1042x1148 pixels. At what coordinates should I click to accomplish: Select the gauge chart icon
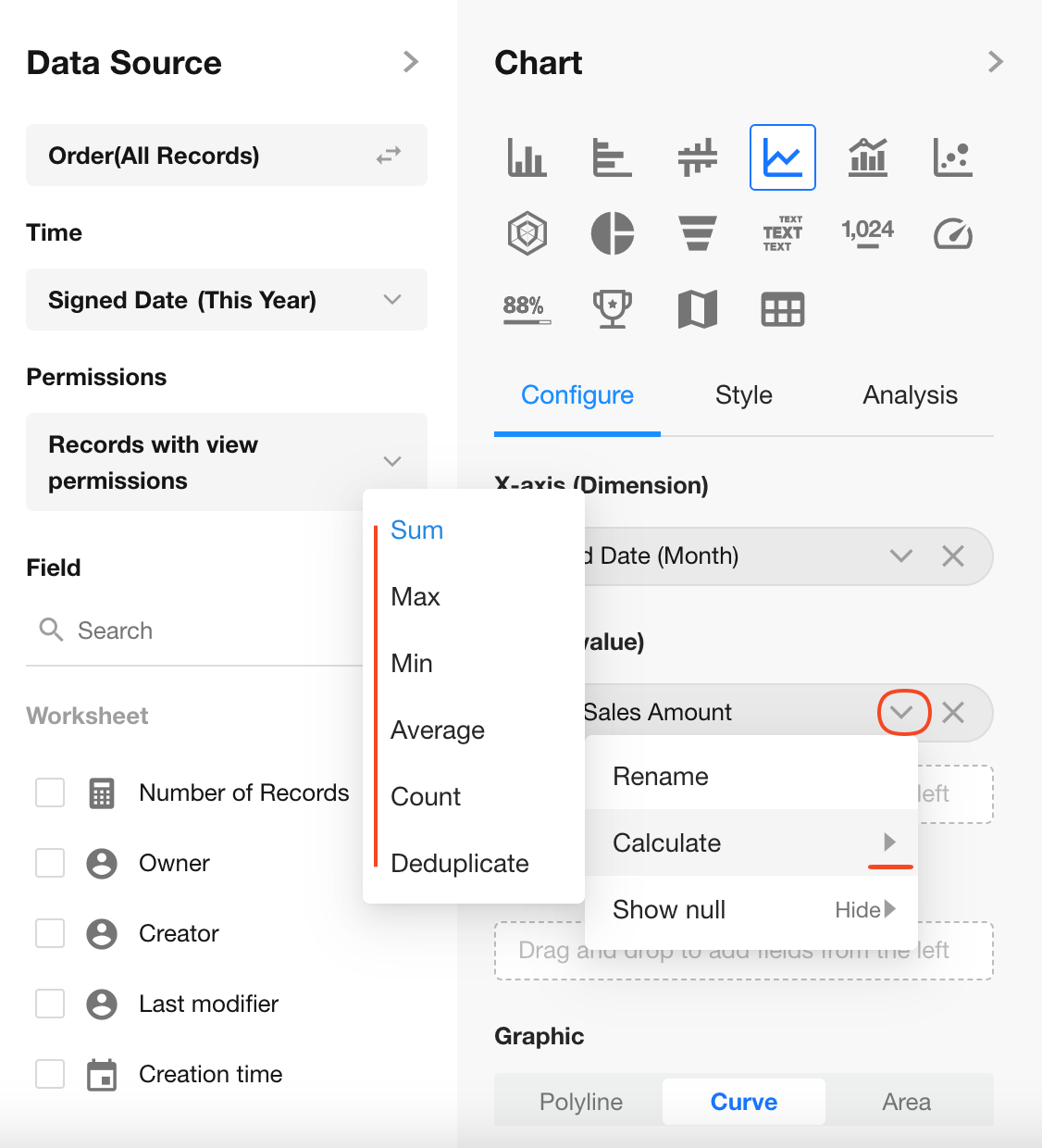point(952,232)
